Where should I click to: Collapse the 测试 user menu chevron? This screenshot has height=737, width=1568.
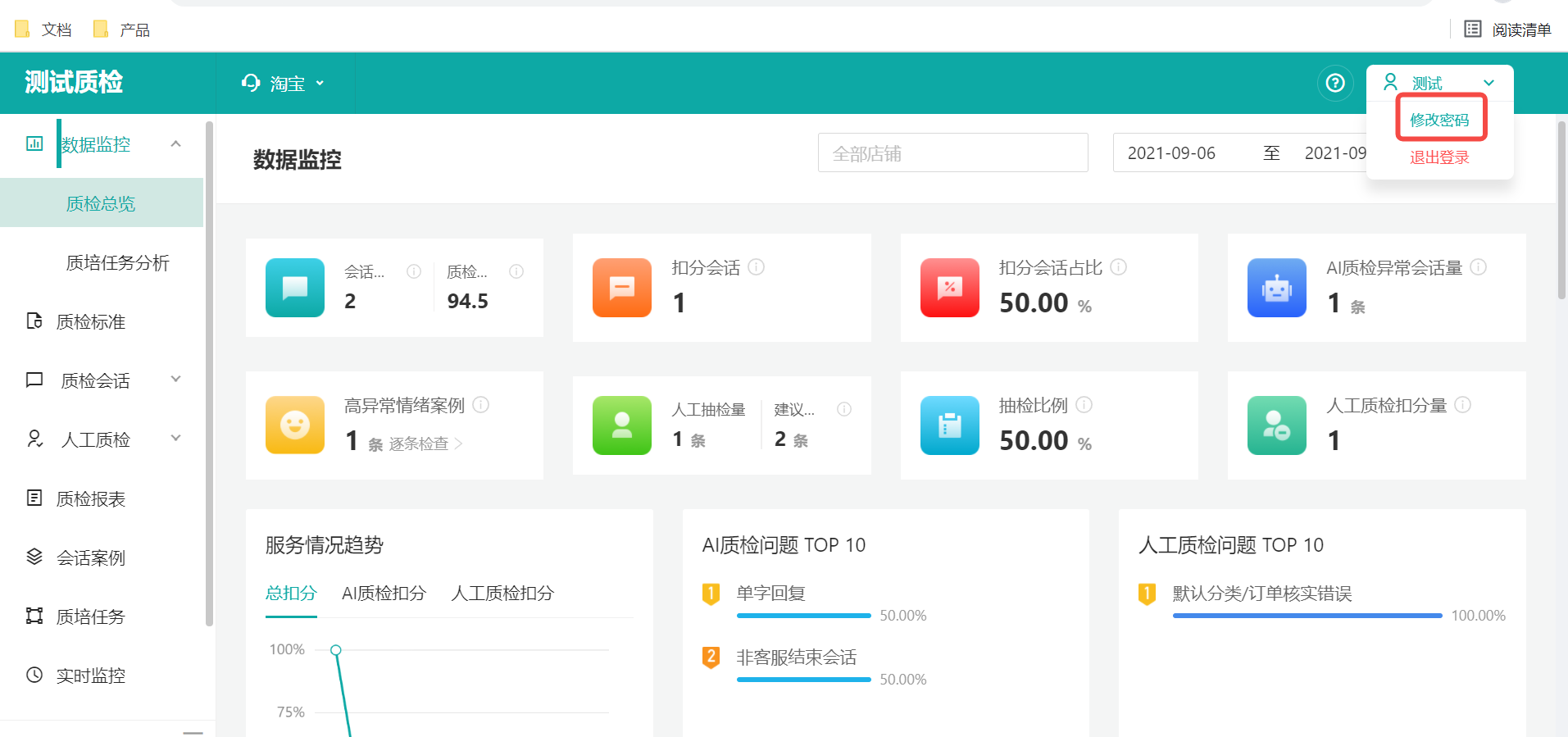click(x=1489, y=83)
